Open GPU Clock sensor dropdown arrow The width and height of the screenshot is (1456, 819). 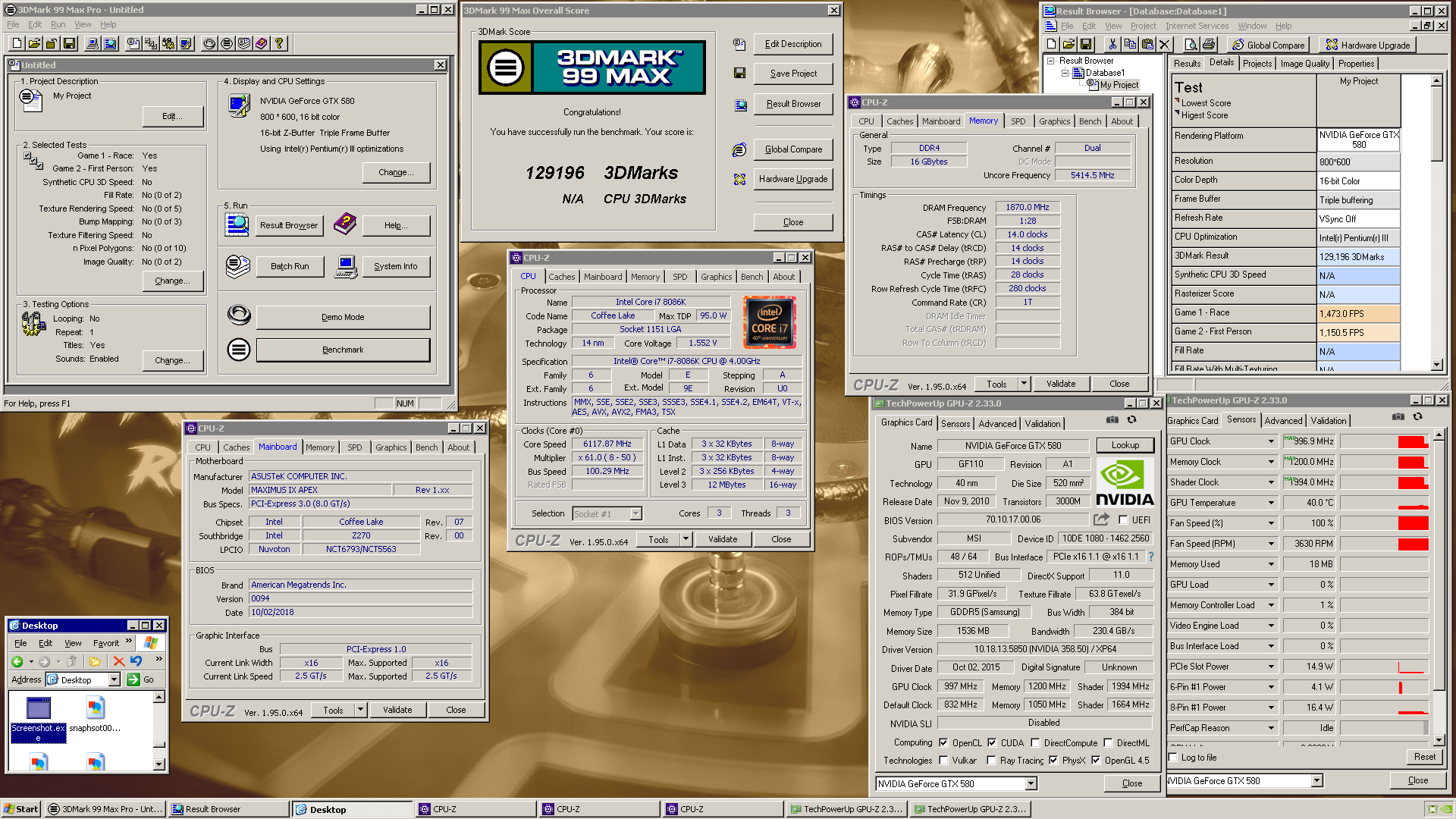(x=1271, y=441)
